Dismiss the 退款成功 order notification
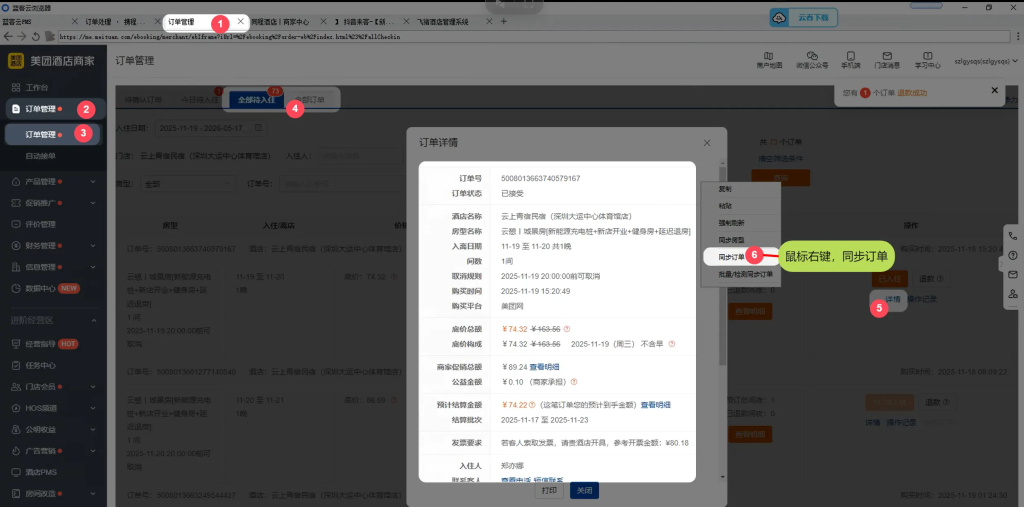 (x=994, y=90)
